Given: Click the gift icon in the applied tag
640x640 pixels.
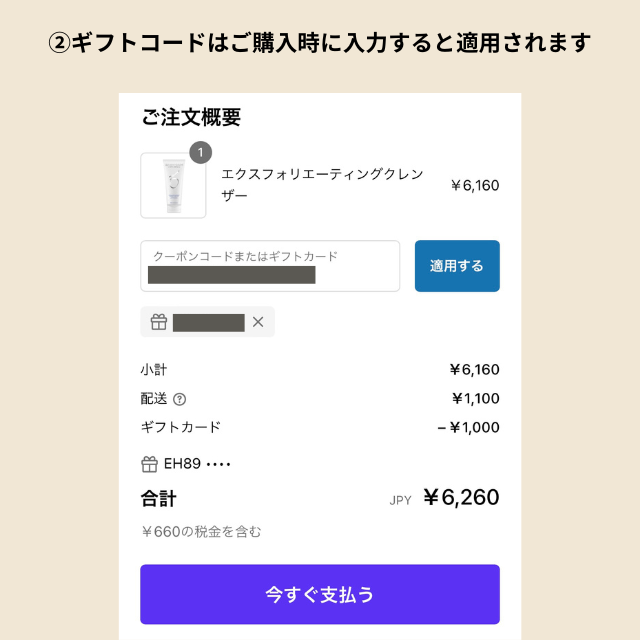Looking at the screenshot, I should 158,322.
